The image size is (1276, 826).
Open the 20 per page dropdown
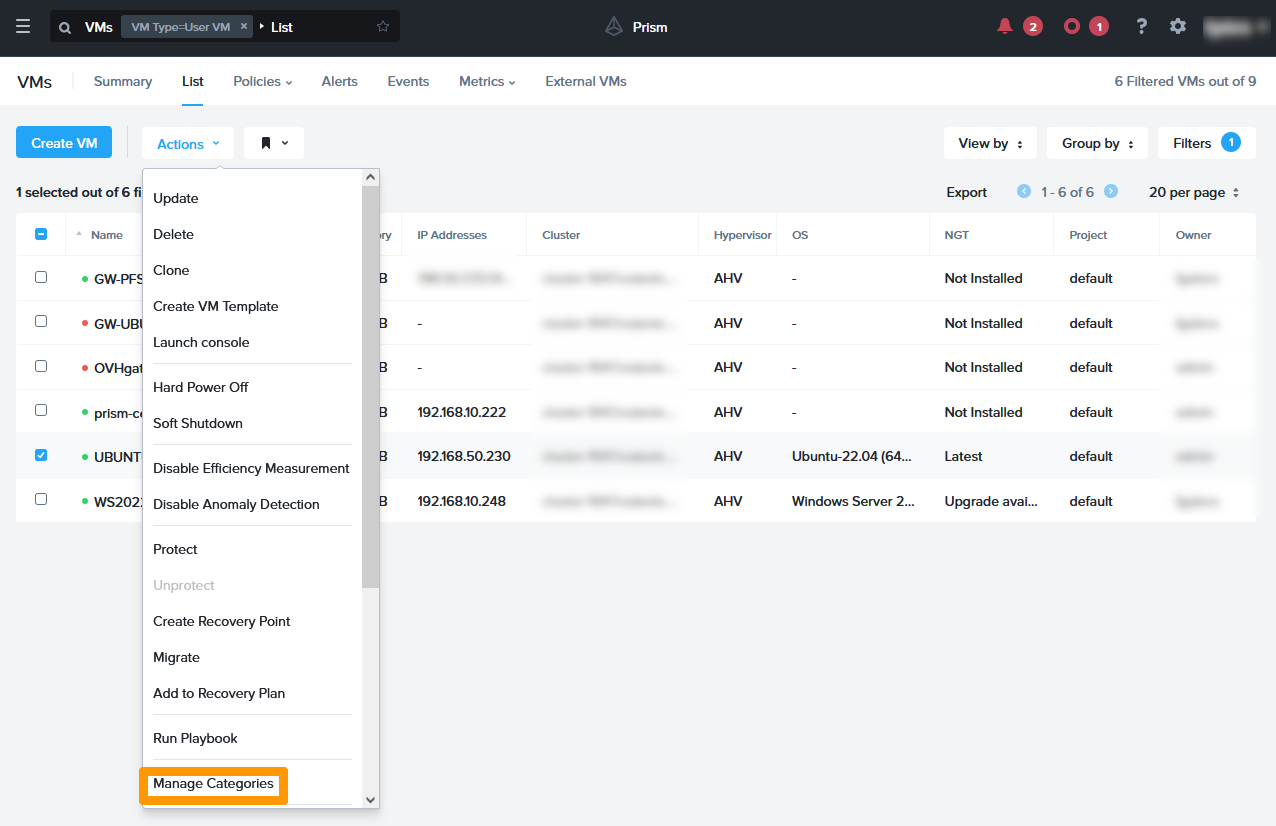tap(1194, 192)
